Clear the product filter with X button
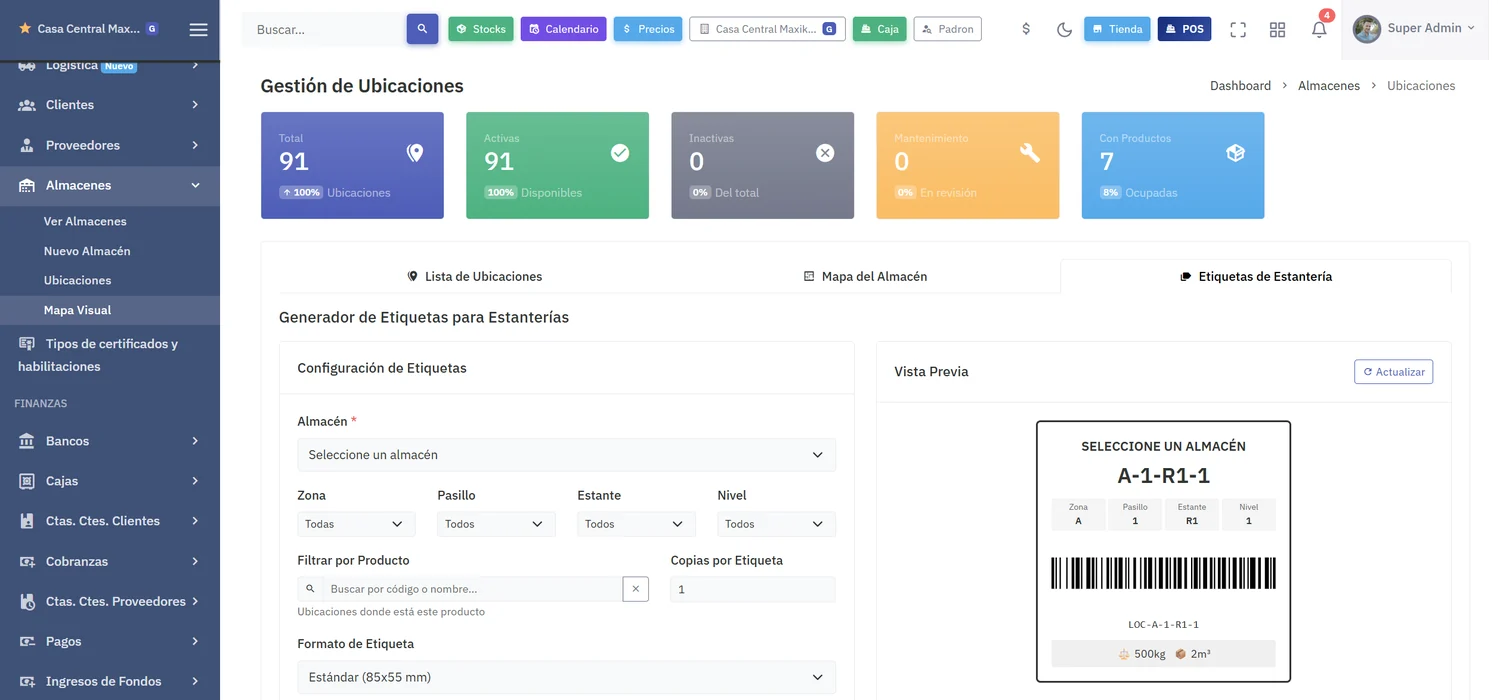 635,589
